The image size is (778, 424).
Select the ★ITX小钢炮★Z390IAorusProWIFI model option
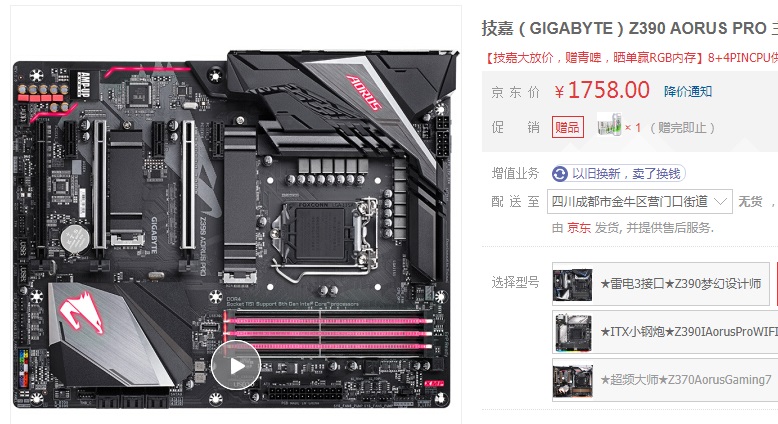665,332
